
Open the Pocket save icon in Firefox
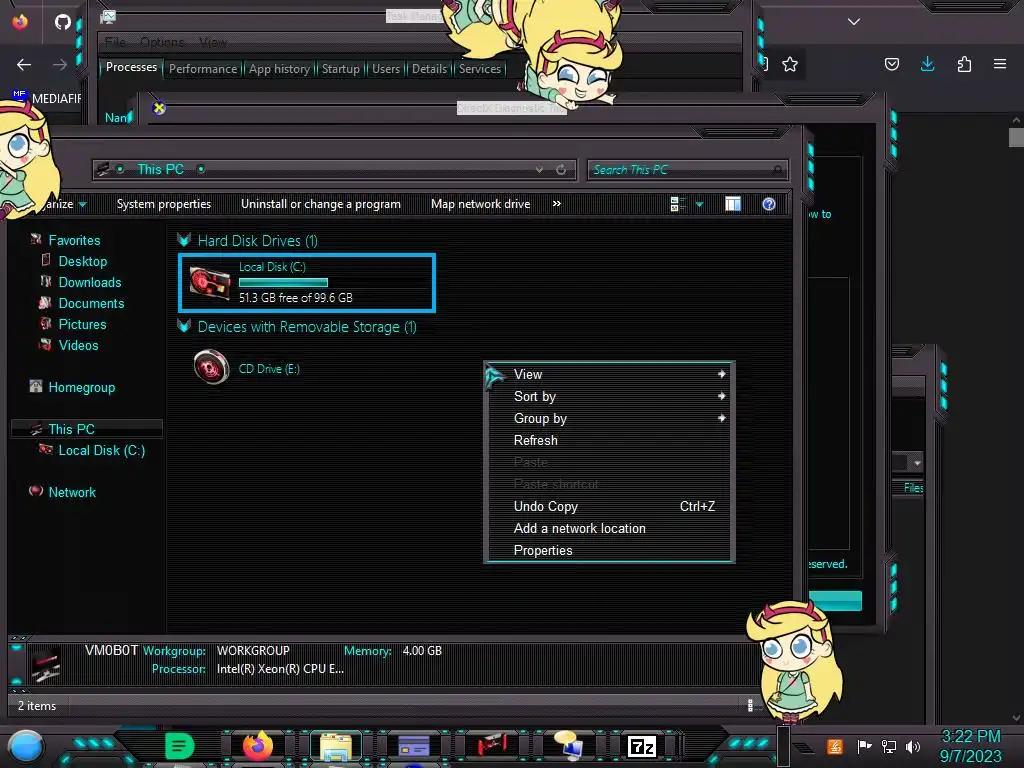[891, 64]
